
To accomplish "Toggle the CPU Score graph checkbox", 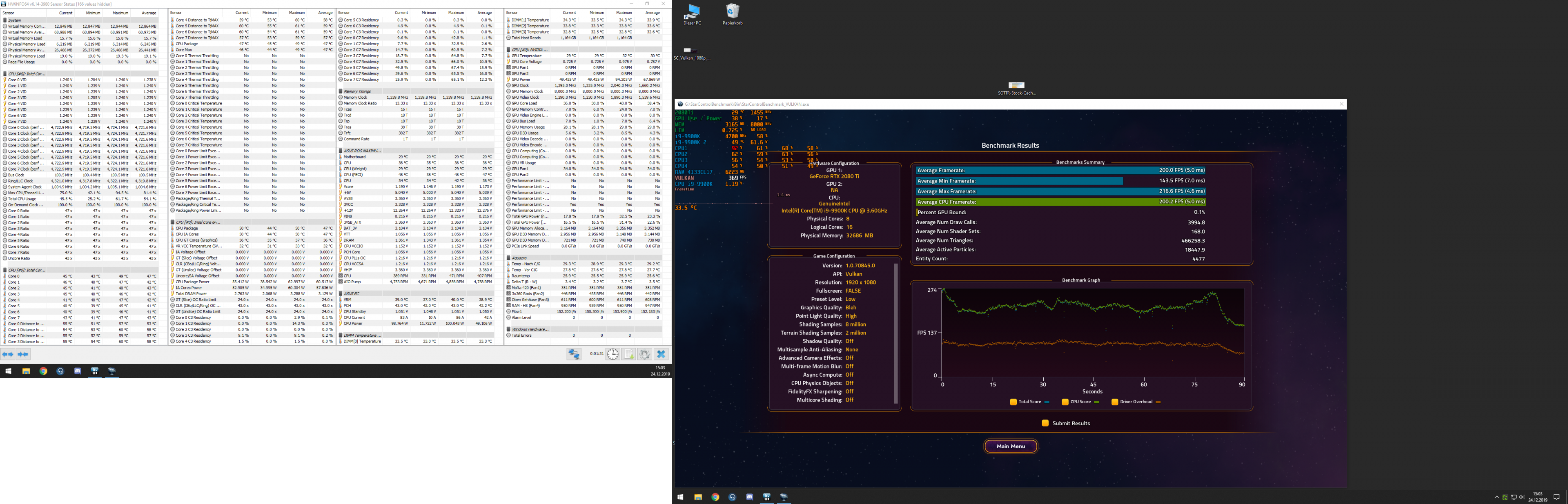I will click(1065, 402).
